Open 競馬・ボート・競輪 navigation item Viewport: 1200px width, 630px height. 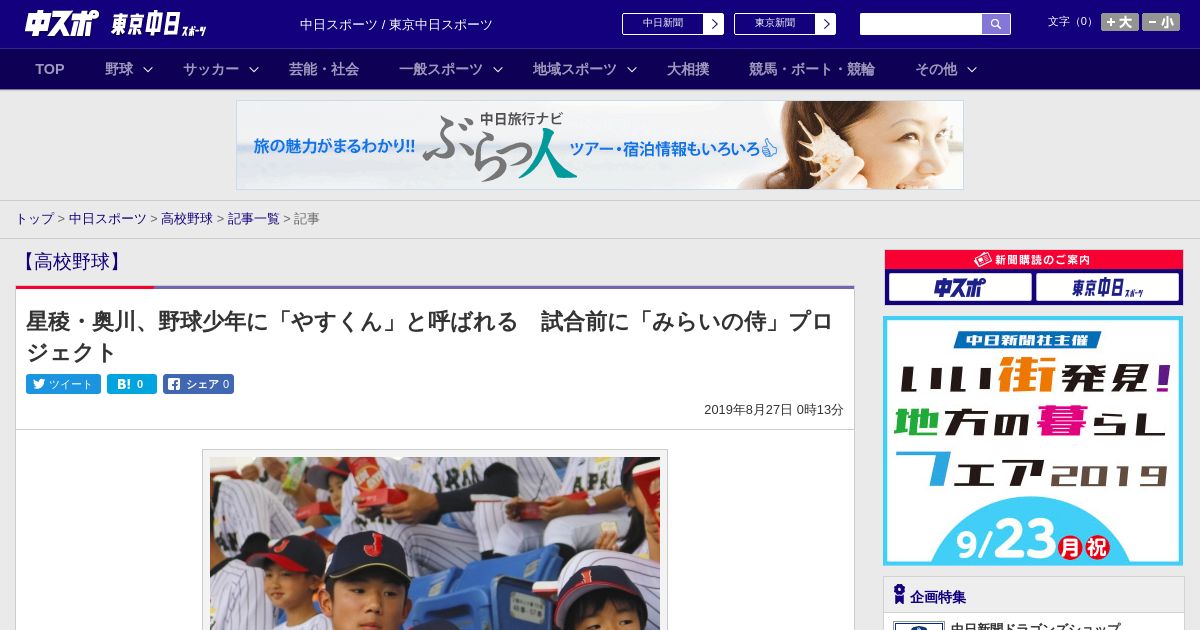click(812, 69)
